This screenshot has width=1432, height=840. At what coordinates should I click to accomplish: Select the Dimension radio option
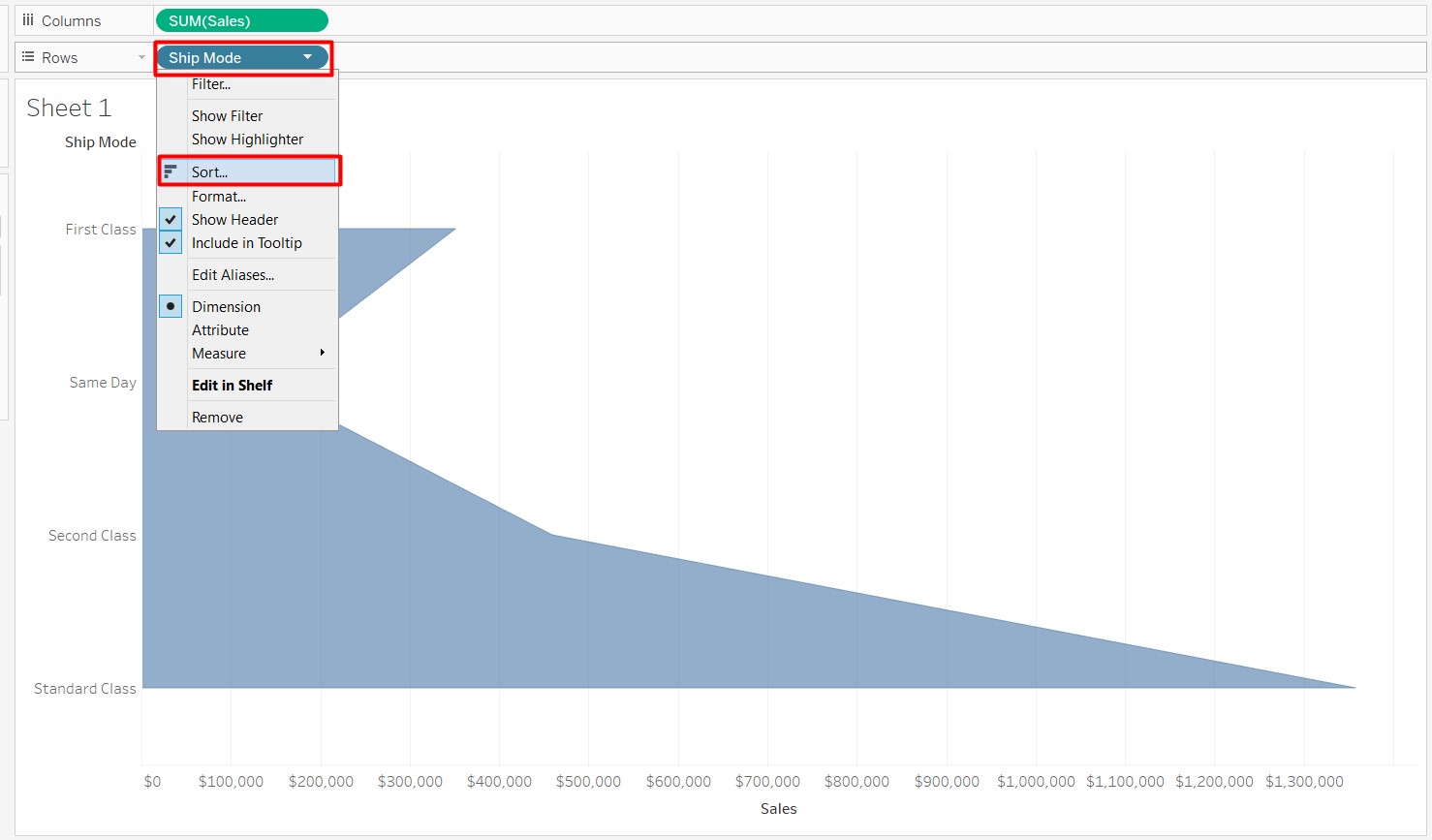[171, 306]
